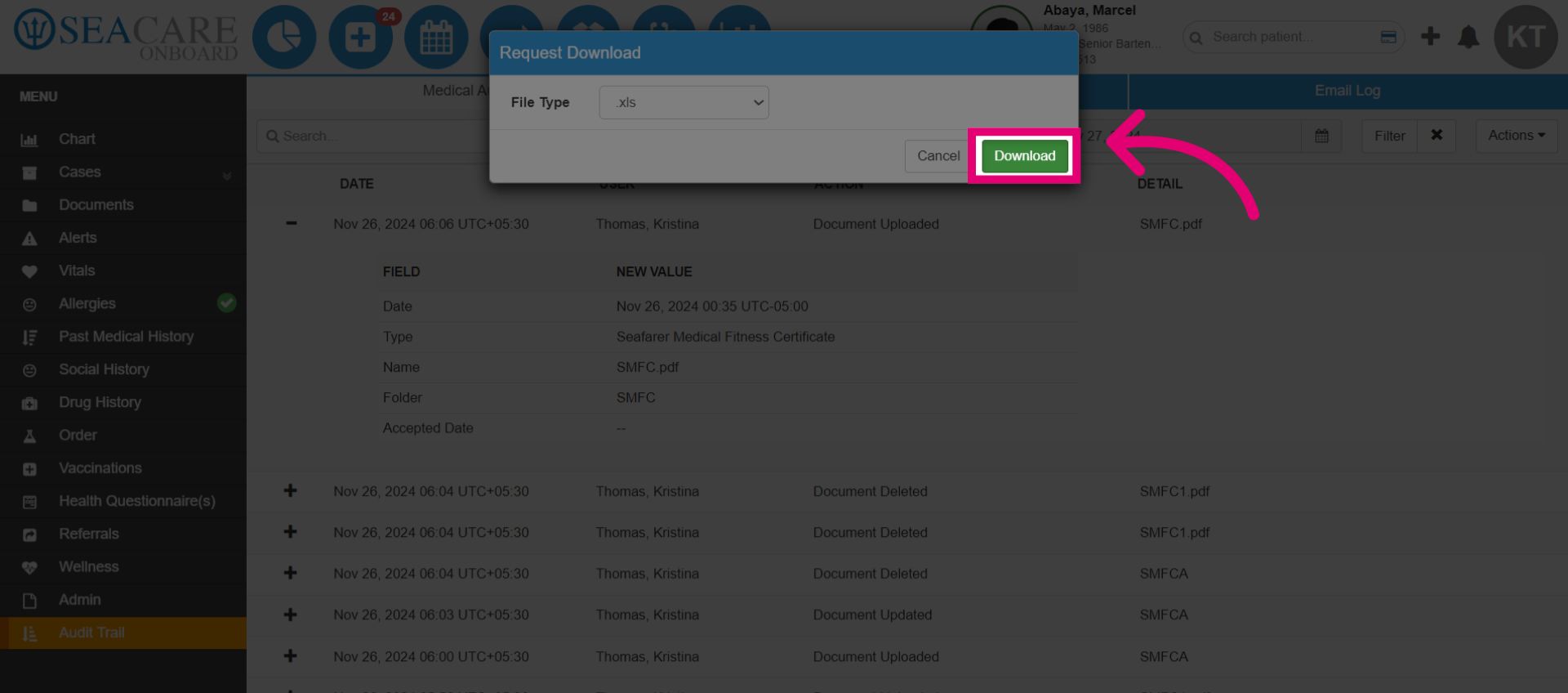Click the DATE column header
Screen dimensions: 1568x693
pyautogui.click(x=356, y=184)
